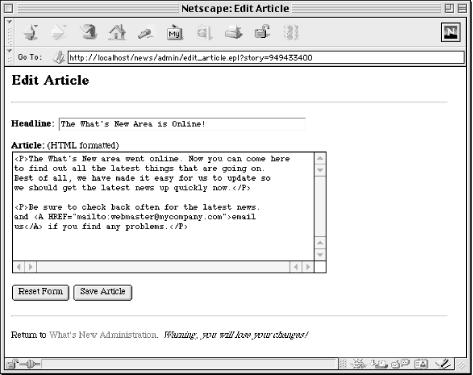The height and width of the screenshot is (375, 473).
Task: Click the article textarea's top scroll-up arrow
Action: [320, 158]
